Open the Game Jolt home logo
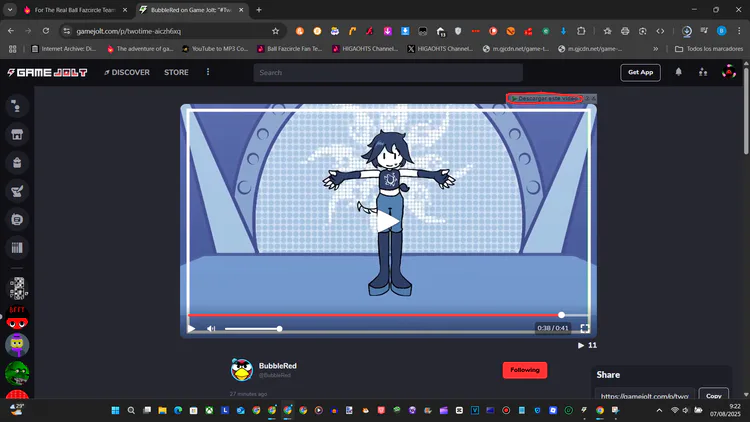The image size is (750, 422). [x=47, y=73]
